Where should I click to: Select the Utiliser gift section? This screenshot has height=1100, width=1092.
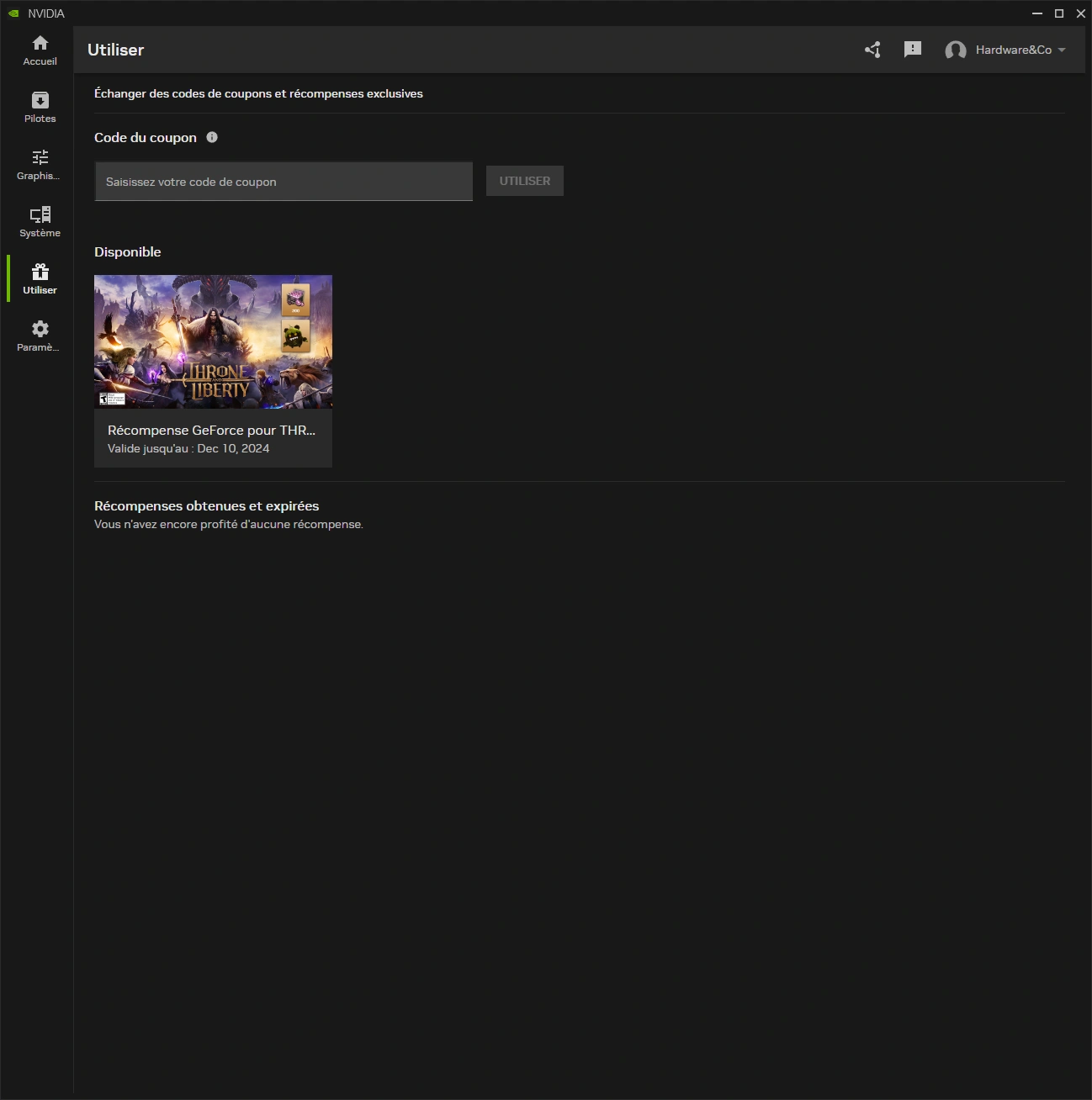coord(40,279)
